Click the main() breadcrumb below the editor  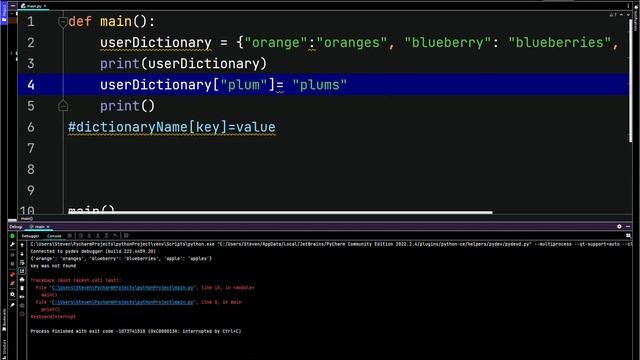[x=27, y=218]
